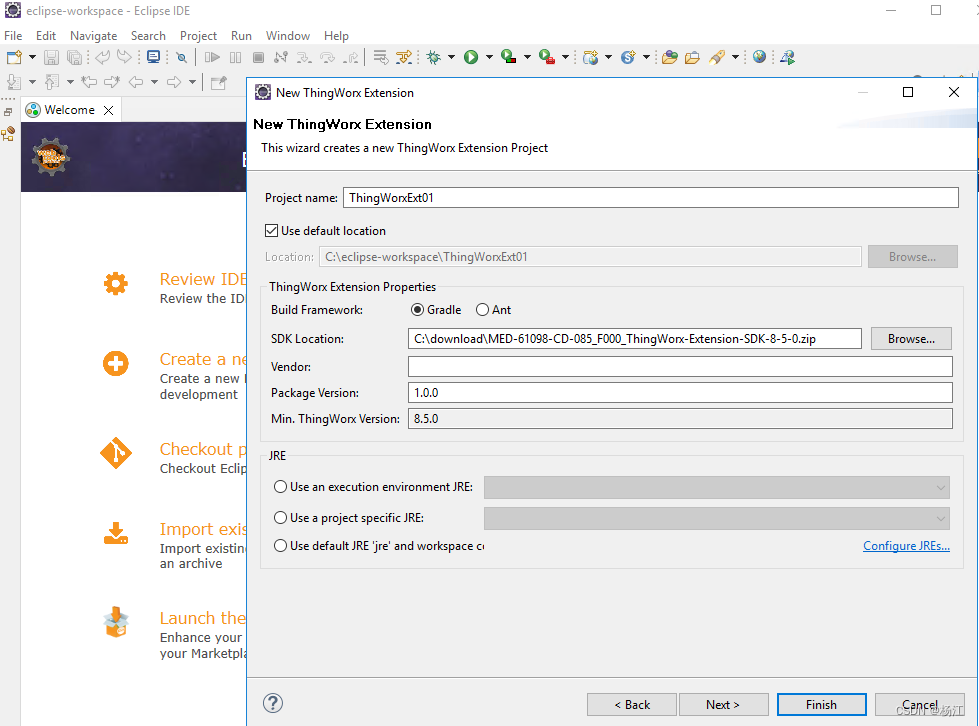Open the Project menu
979x726 pixels.
(198, 36)
